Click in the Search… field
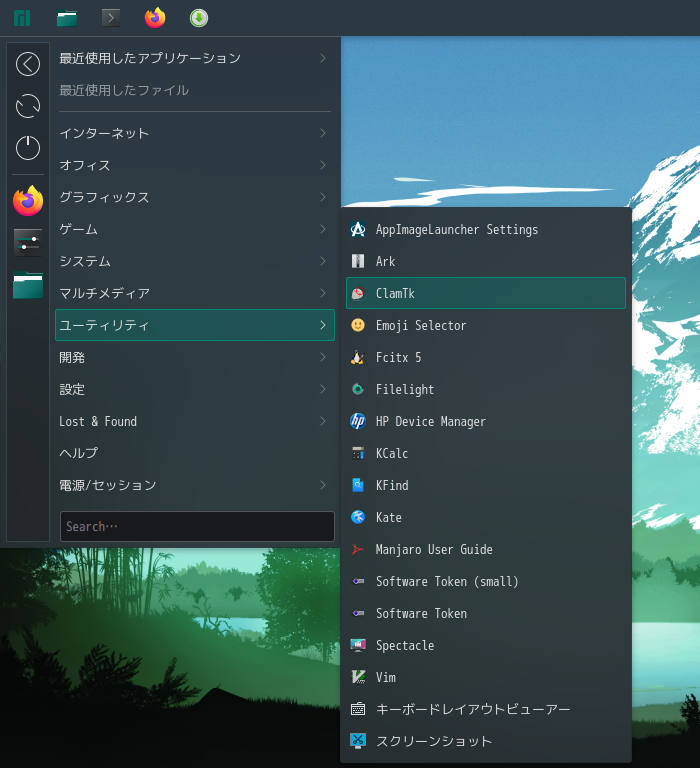 pos(197,527)
